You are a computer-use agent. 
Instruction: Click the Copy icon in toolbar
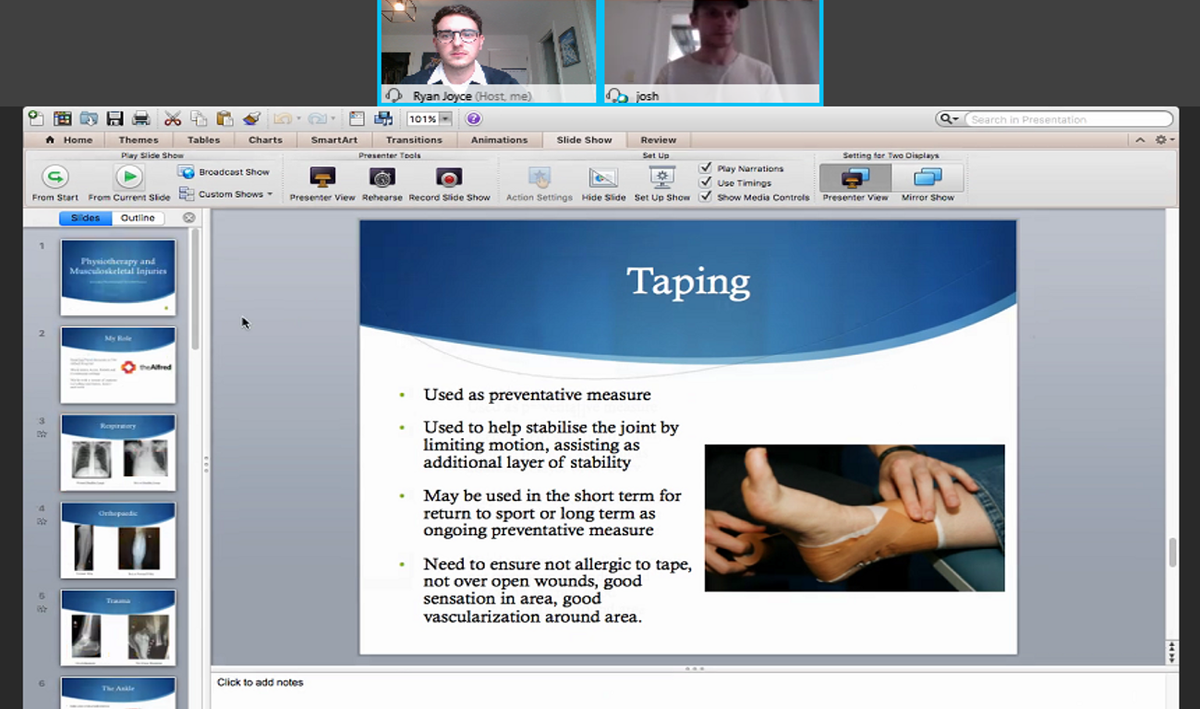click(198, 118)
